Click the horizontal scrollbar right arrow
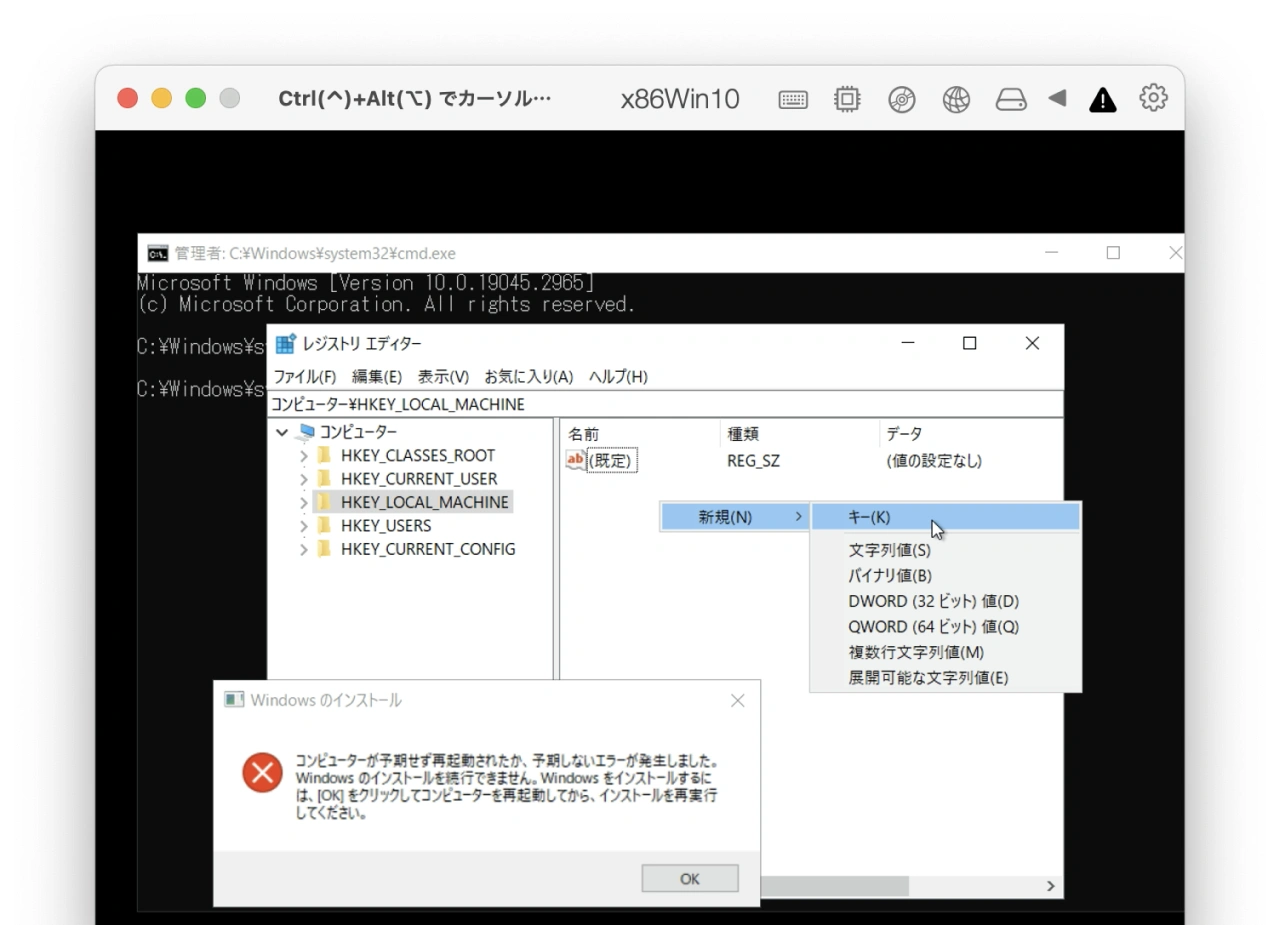The height and width of the screenshot is (925, 1280). click(1050, 886)
